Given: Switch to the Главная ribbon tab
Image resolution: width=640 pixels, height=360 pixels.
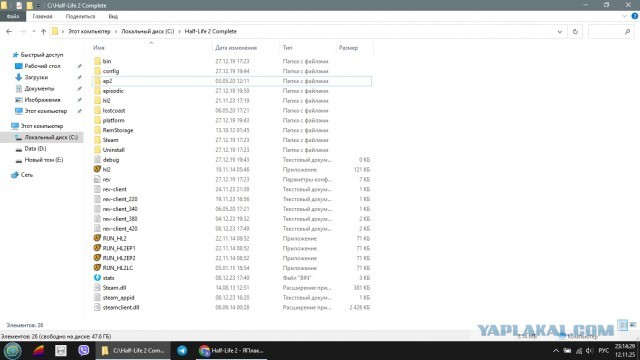Looking at the screenshot, I should [x=42, y=16].
